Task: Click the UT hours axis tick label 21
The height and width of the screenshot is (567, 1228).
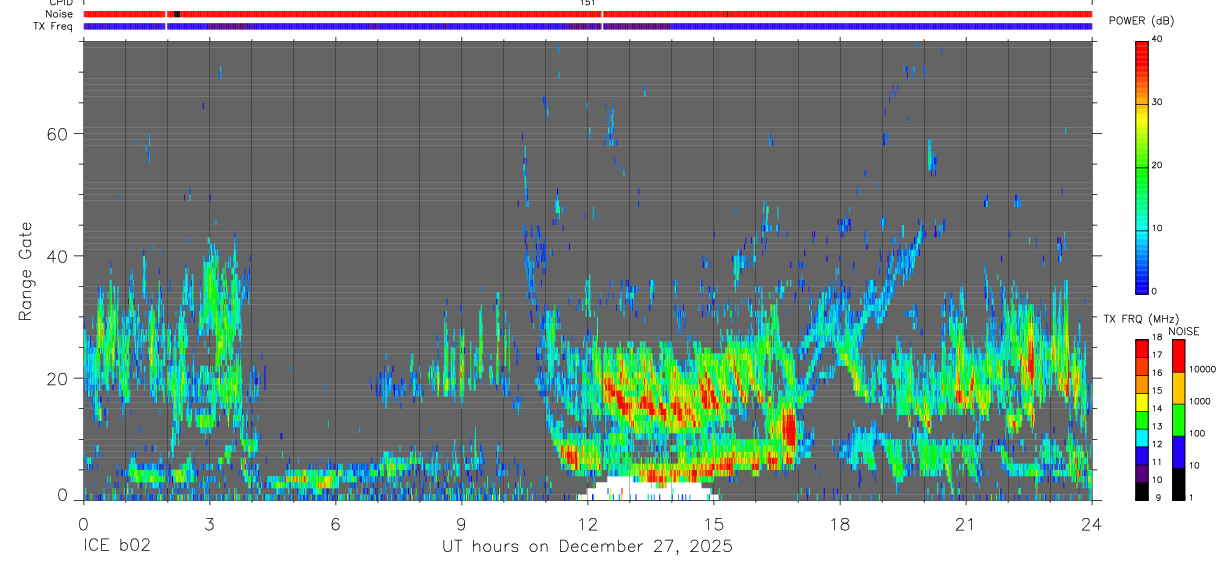Action: (966, 523)
